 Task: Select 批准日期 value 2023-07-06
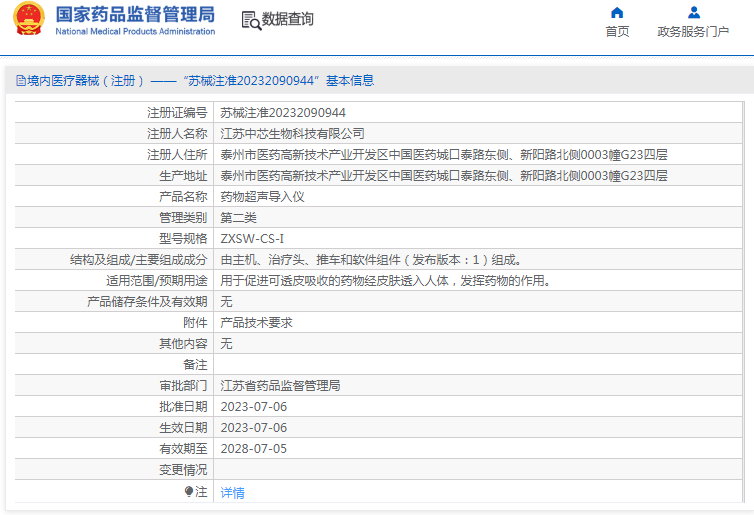pyautogui.click(x=254, y=407)
